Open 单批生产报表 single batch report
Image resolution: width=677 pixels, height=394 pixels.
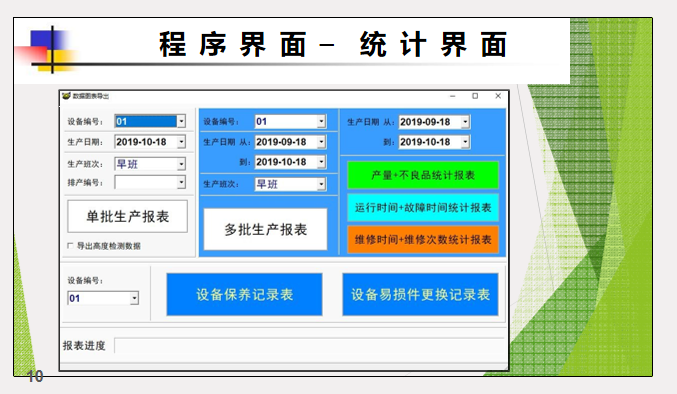[x=127, y=216]
